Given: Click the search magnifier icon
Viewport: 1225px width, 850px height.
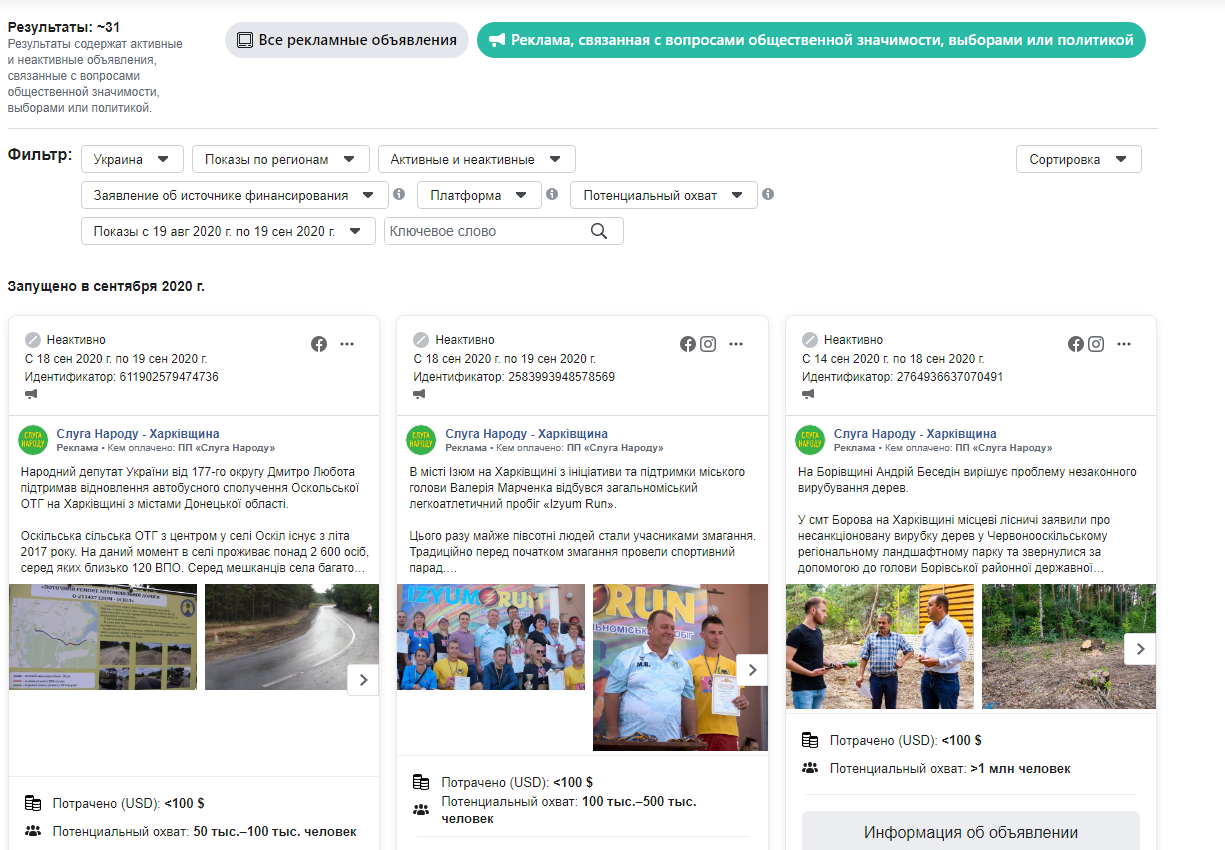Looking at the screenshot, I should click(x=599, y=231).
